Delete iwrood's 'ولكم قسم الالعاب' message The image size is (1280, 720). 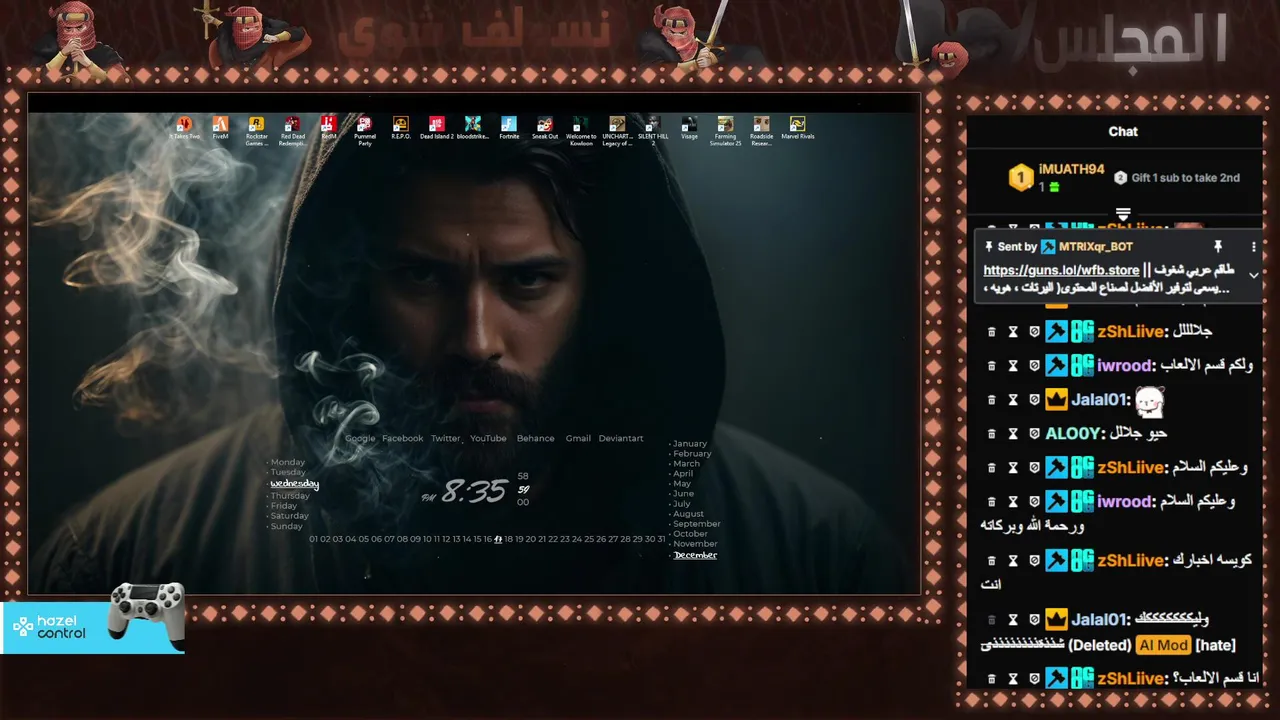coord(991,366)
